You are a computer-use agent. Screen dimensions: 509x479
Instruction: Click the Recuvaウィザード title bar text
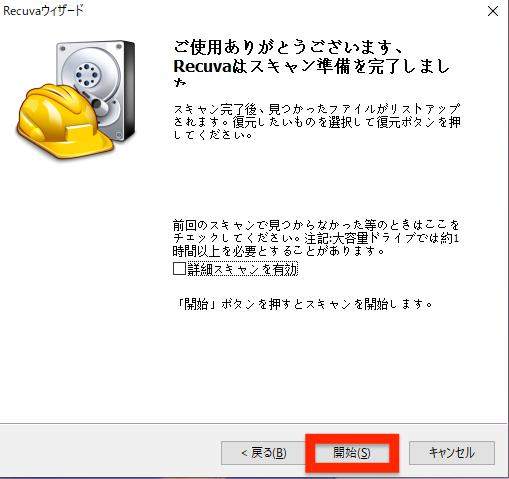(x=43, y=11)
